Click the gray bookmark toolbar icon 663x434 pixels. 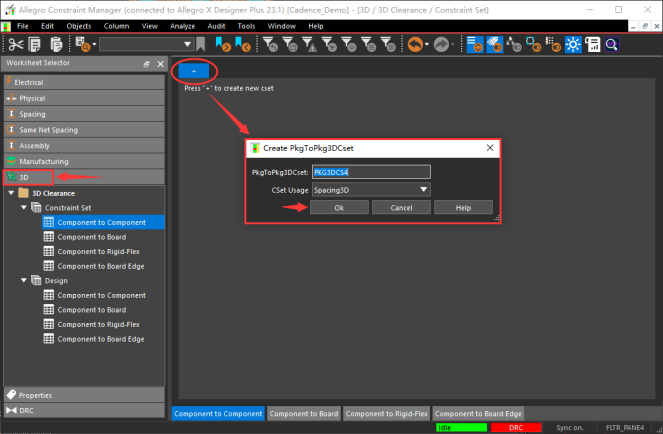[x=200, y=44]
